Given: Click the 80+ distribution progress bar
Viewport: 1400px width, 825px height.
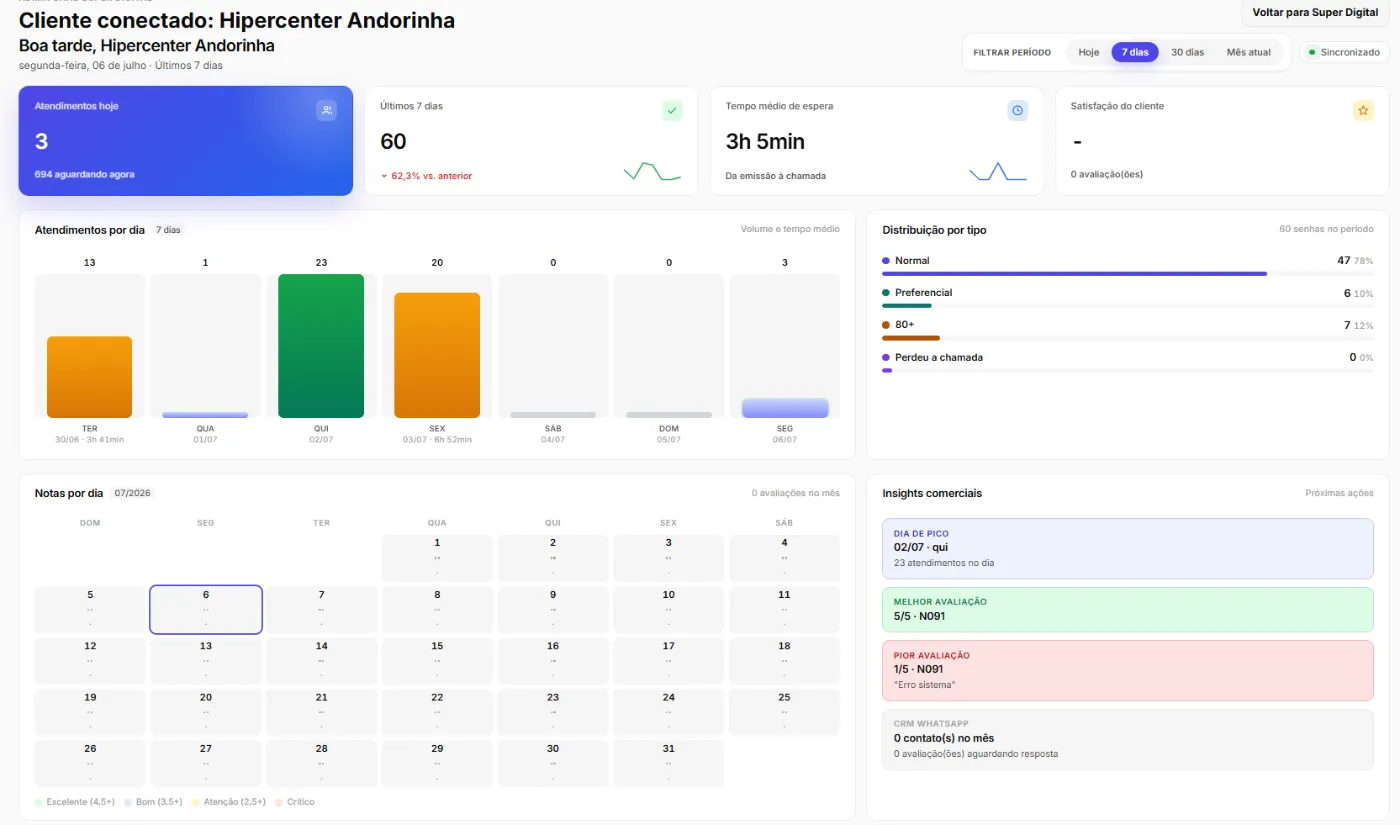Looking at the screenshot, I should coord(1127,338).
